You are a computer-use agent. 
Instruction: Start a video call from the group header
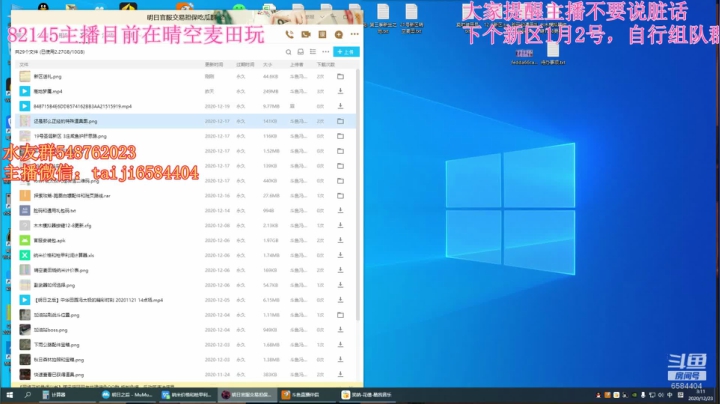click(306, 34)
